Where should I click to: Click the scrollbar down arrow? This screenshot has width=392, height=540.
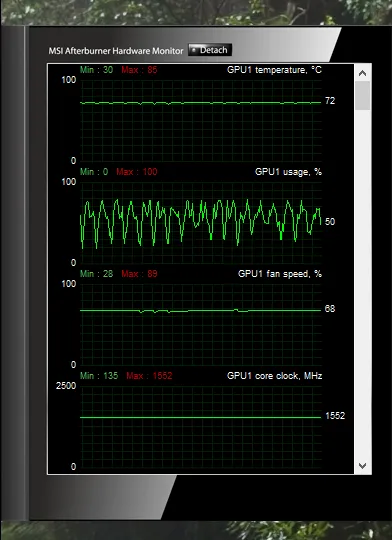click(x=362, y=466)
